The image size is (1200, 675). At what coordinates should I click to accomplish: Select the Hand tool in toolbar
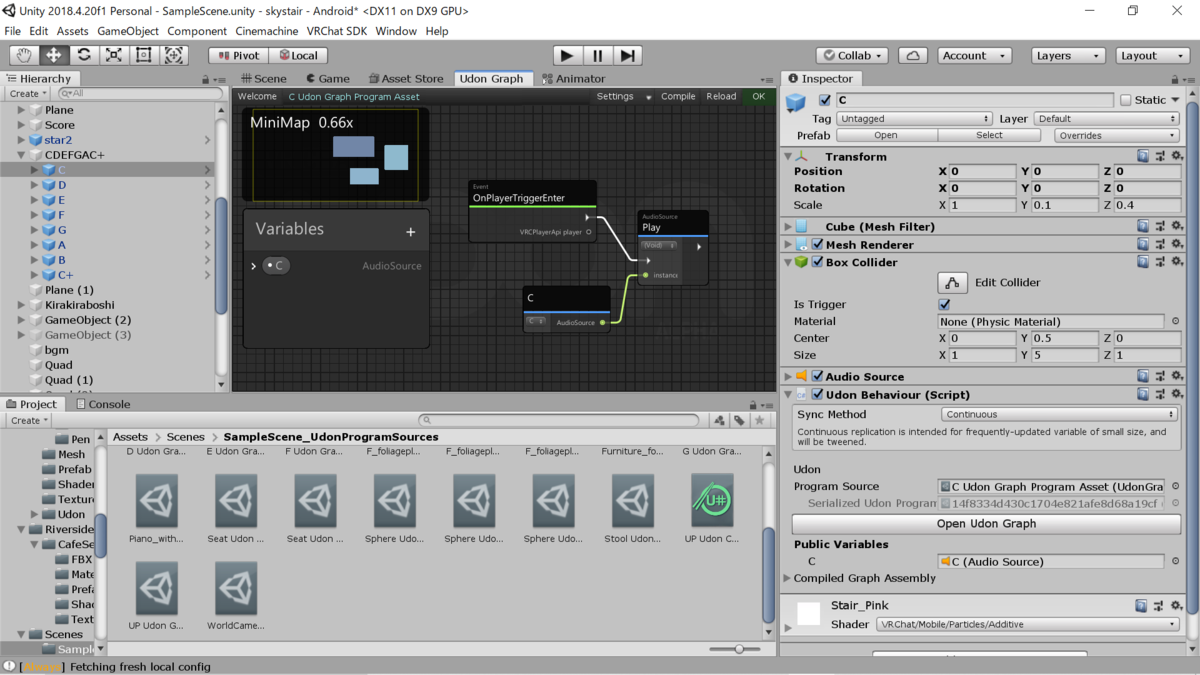(x=24, y=56)
